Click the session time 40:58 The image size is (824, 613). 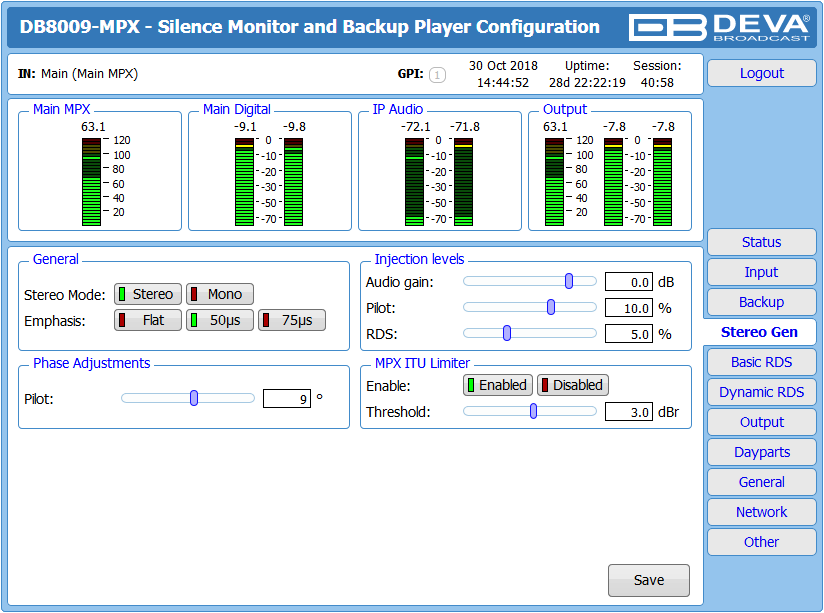657,83
